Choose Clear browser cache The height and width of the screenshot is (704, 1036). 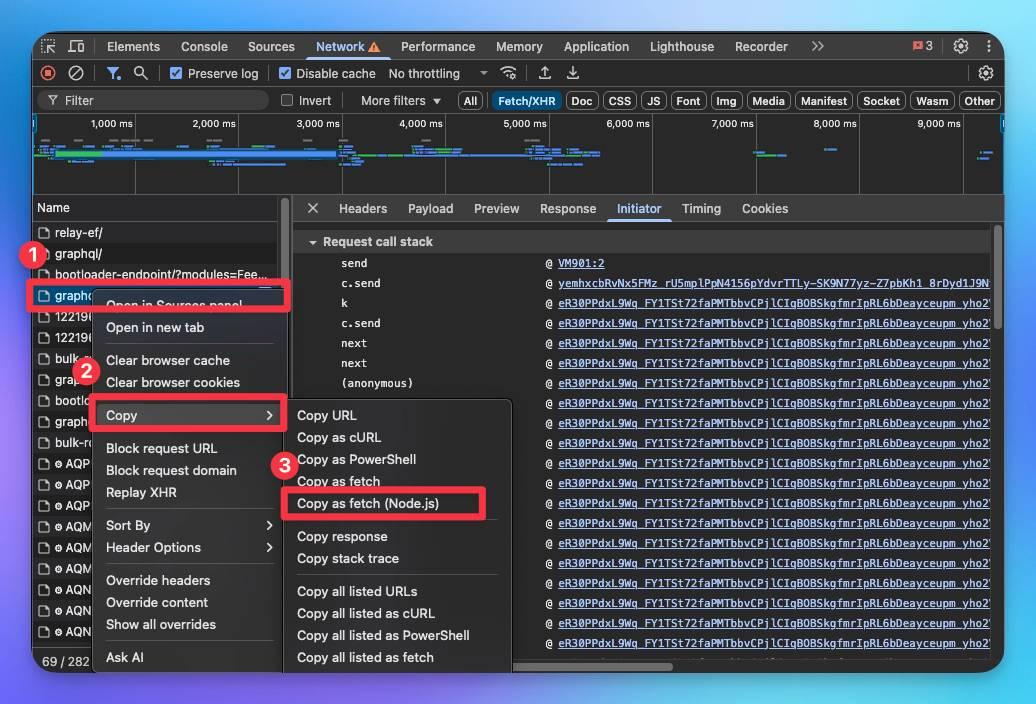point(168,361)
